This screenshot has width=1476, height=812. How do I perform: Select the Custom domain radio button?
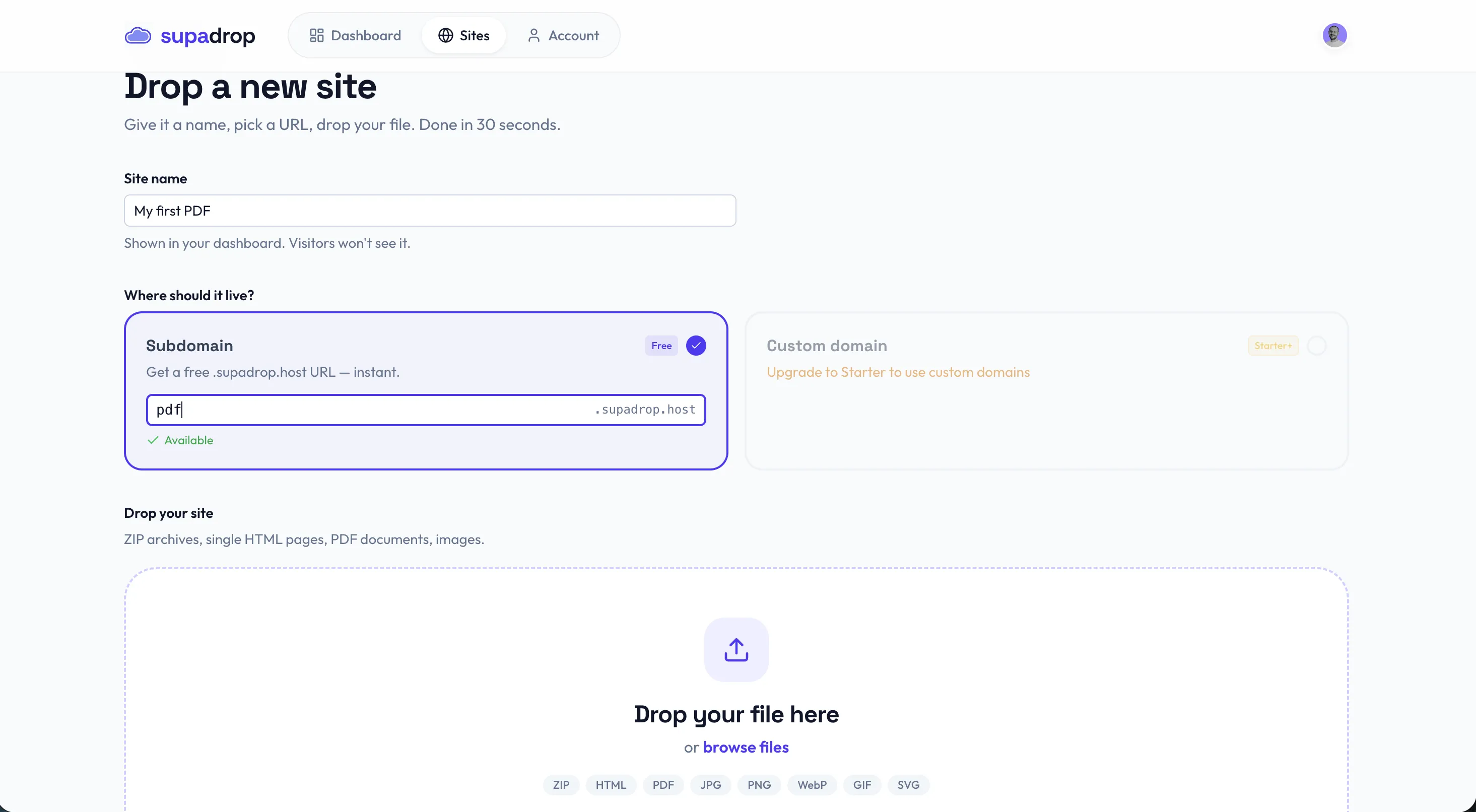pos(1316,346)
